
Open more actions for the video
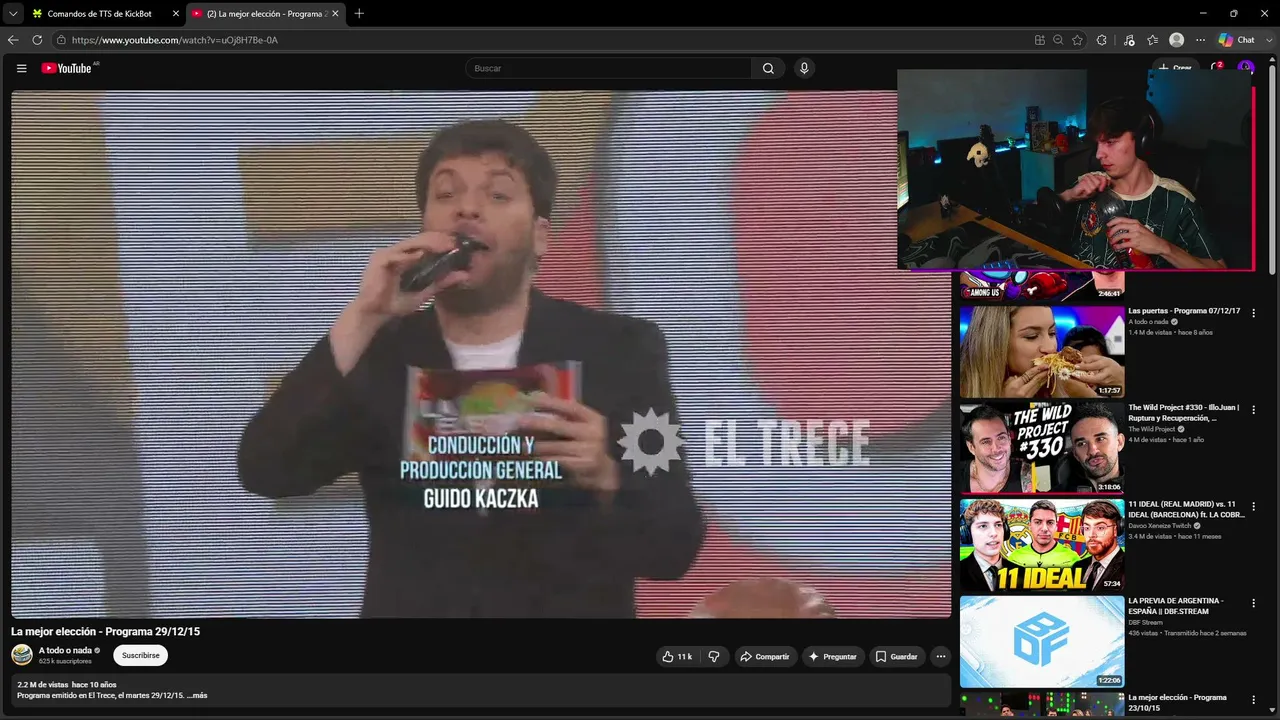(940, 656)
